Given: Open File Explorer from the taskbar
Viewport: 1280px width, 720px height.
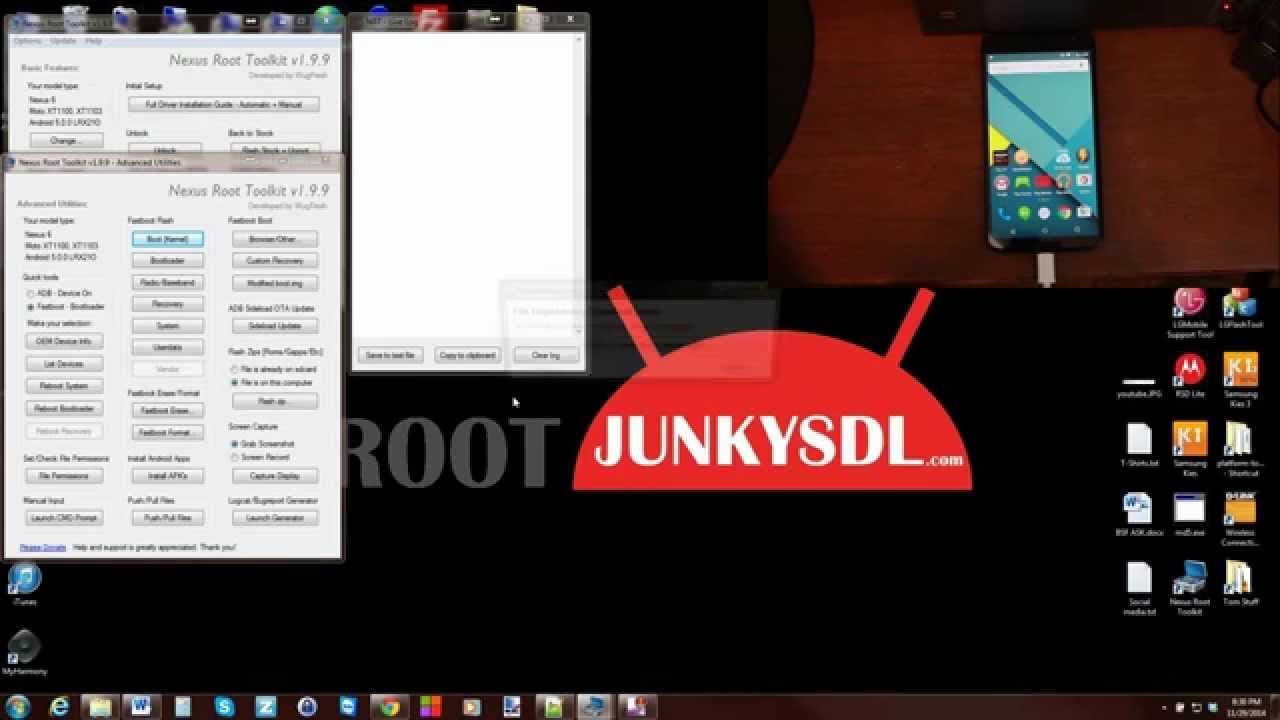Looking at the screenshot, I should click(x=101, y=707).
